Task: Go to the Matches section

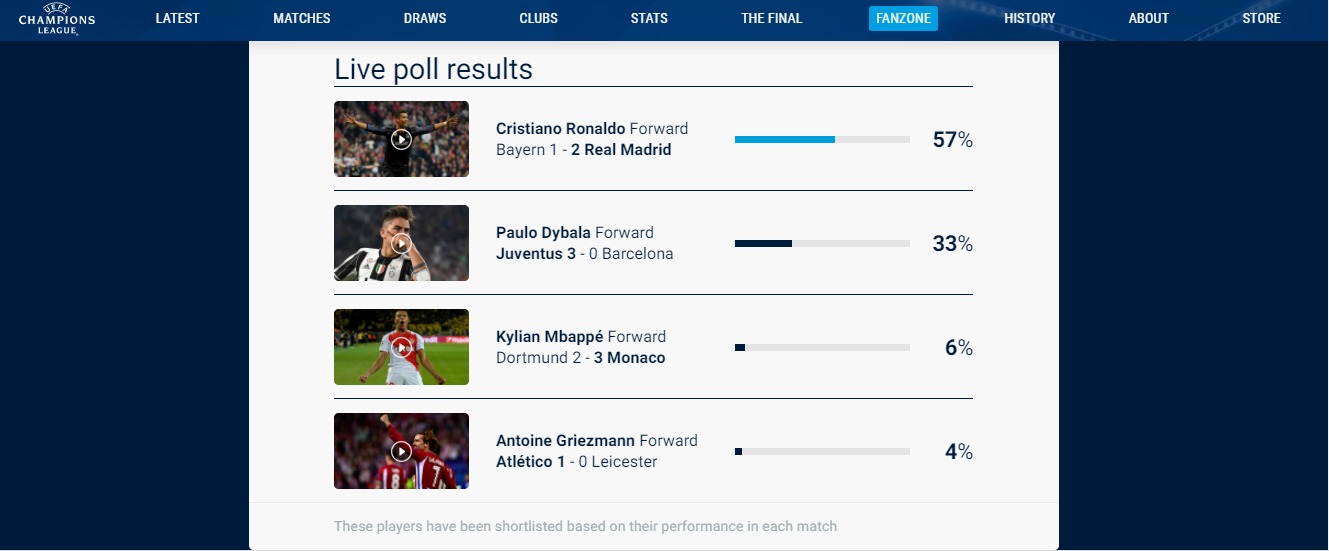Action: point(301,18)
